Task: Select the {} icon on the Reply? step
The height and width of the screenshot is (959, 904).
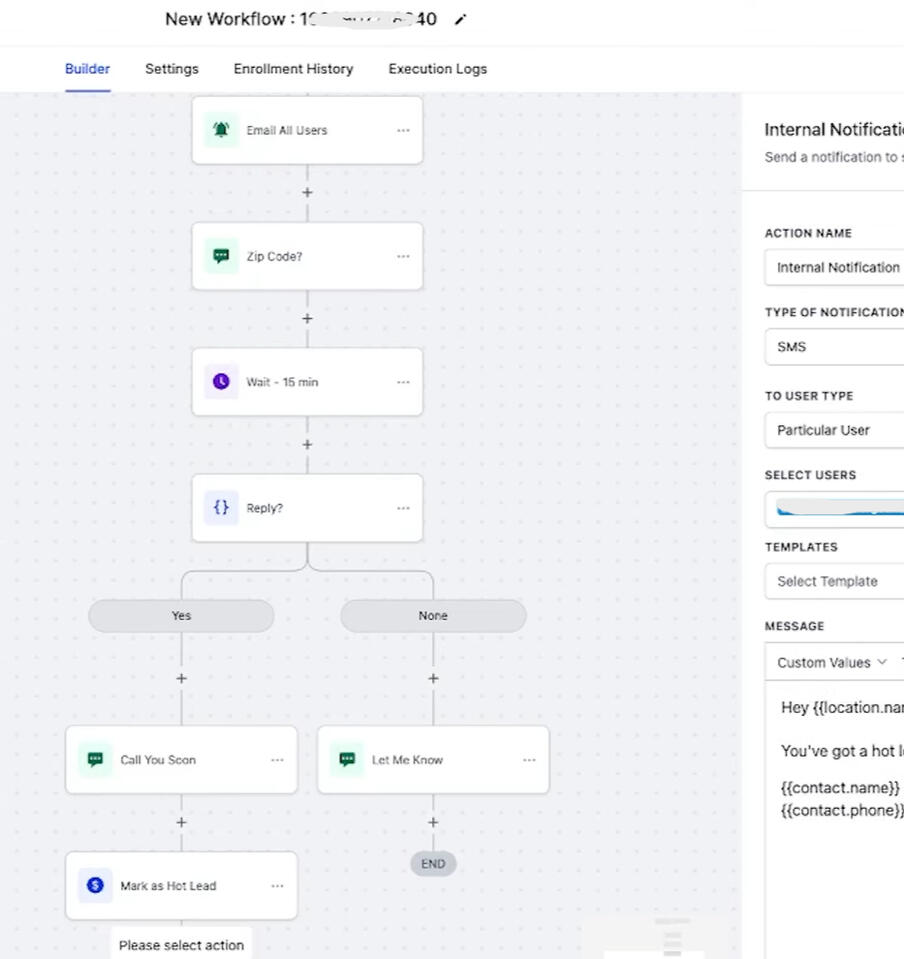Action: (x=221, y=507)
